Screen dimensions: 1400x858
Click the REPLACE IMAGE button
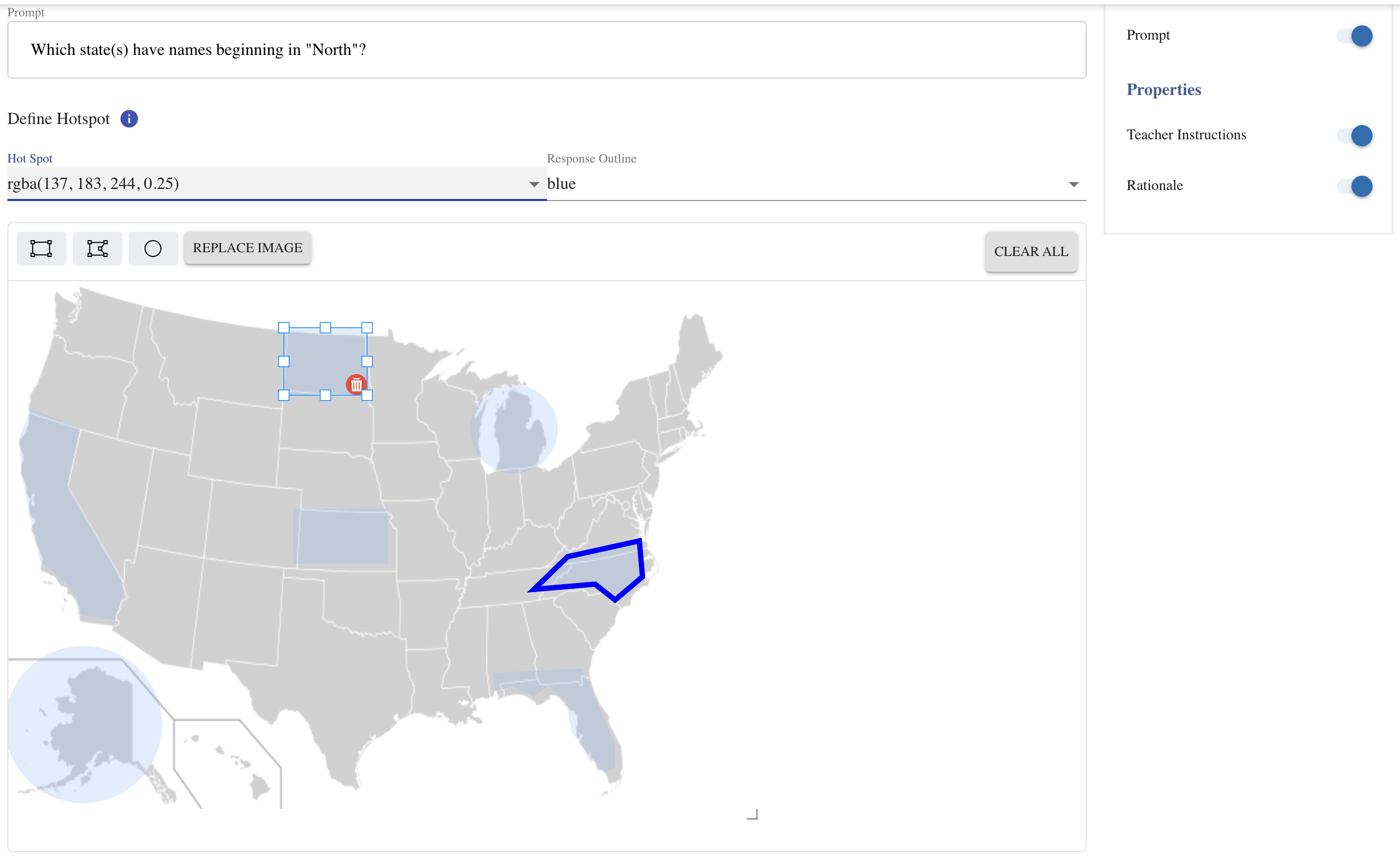tap(247, 249)
